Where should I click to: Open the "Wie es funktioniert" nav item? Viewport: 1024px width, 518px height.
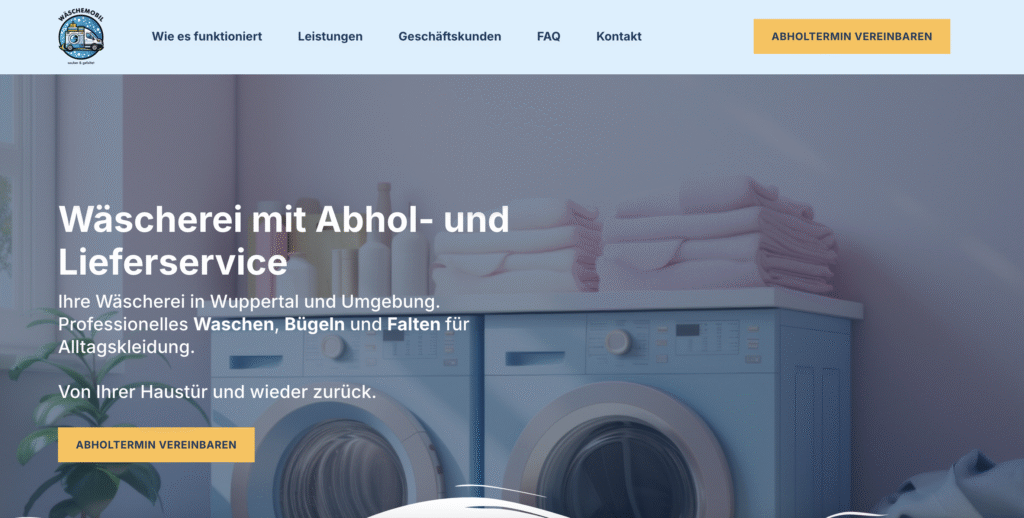click(x=207, y=37)
